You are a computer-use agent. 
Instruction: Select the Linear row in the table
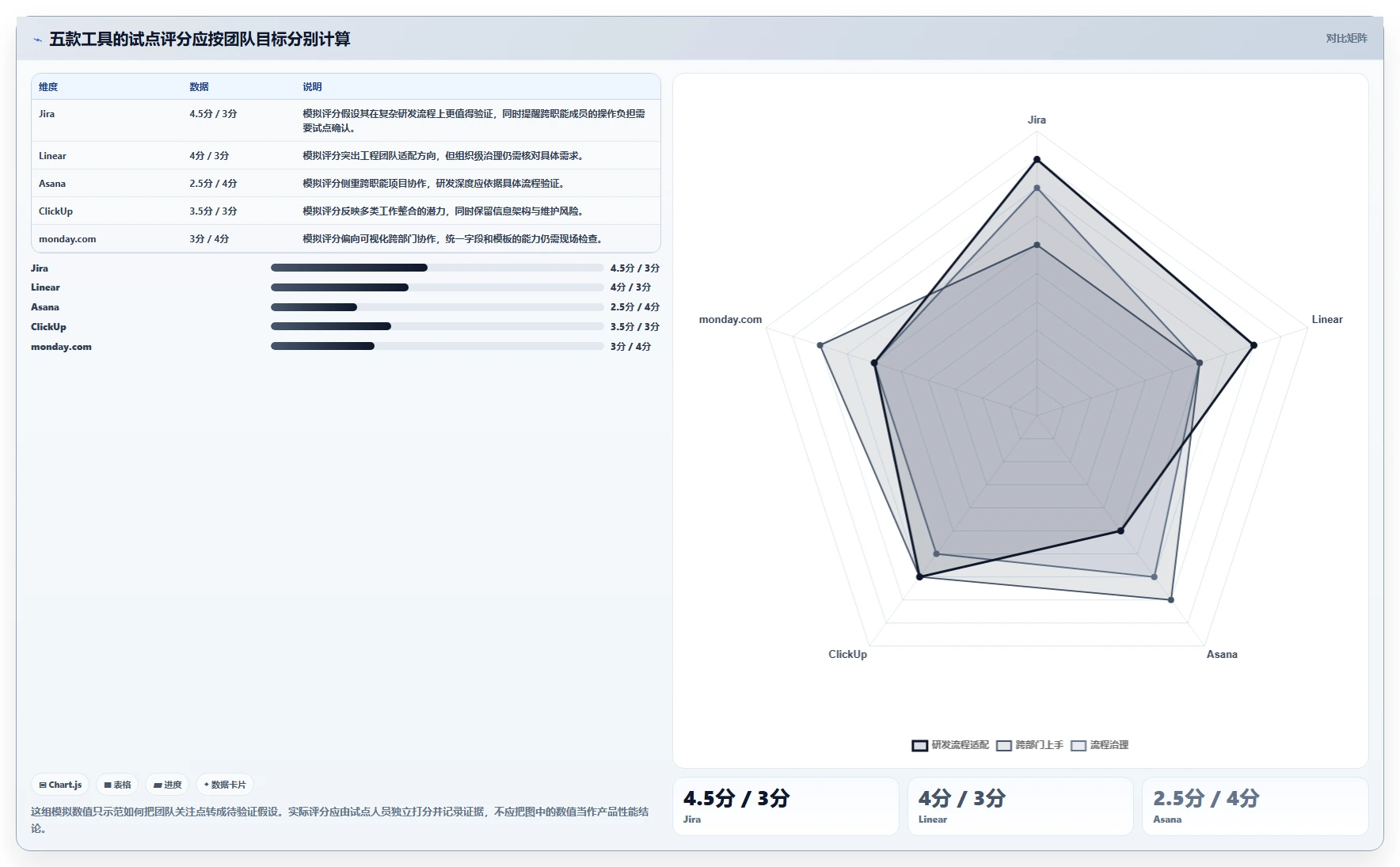coord(346,156)
